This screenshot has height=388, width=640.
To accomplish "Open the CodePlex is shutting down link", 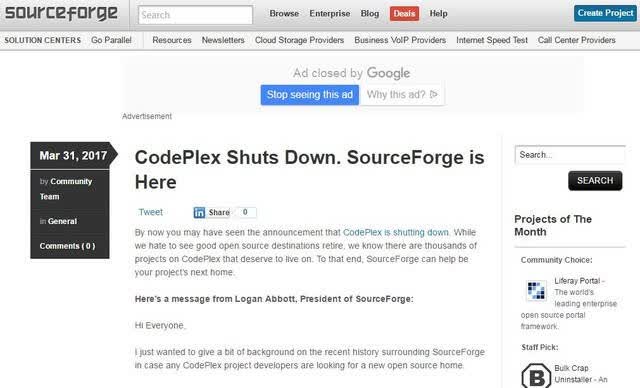I will (x=396, y=232).
